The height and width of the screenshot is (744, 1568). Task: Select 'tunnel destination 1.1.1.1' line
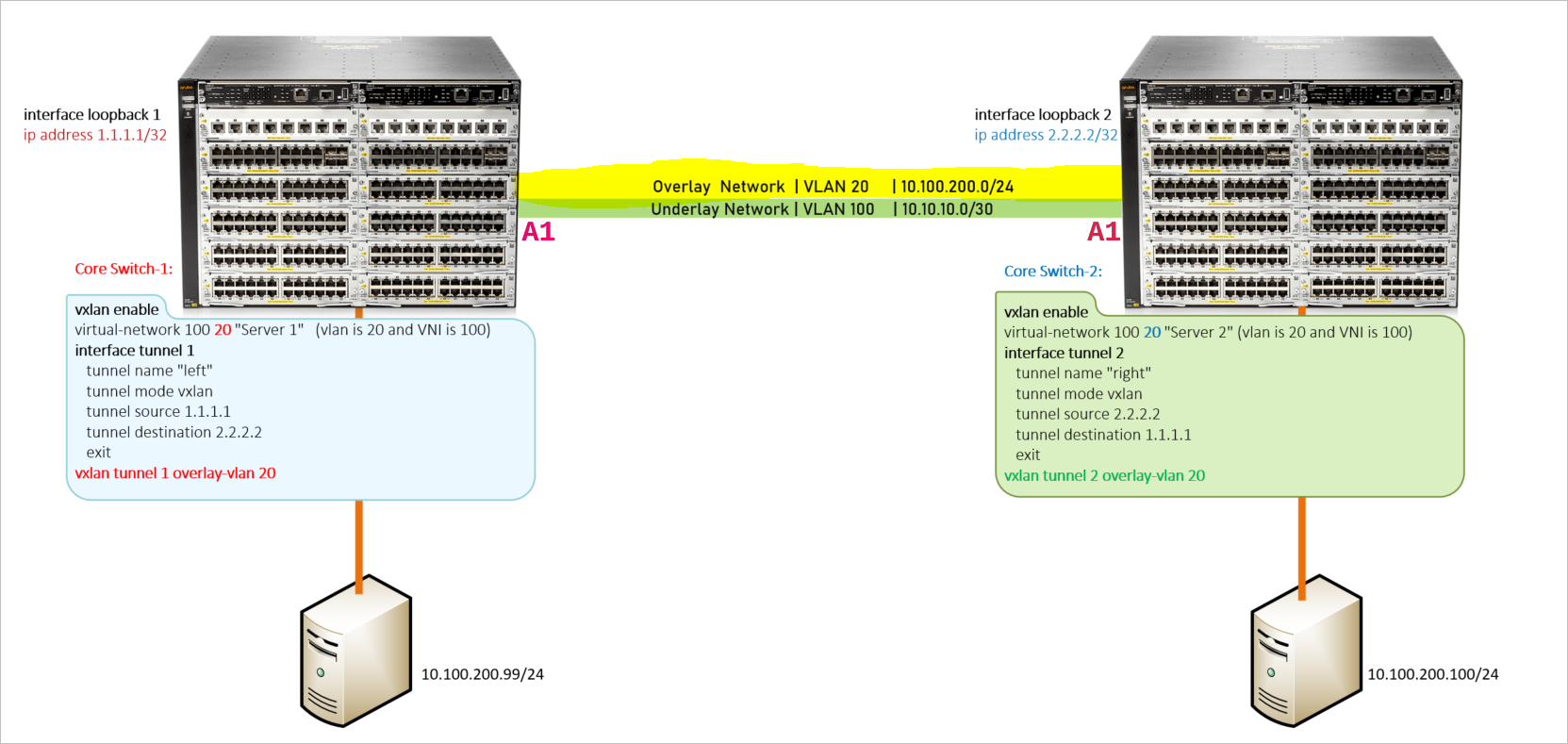click(1103, 436)
